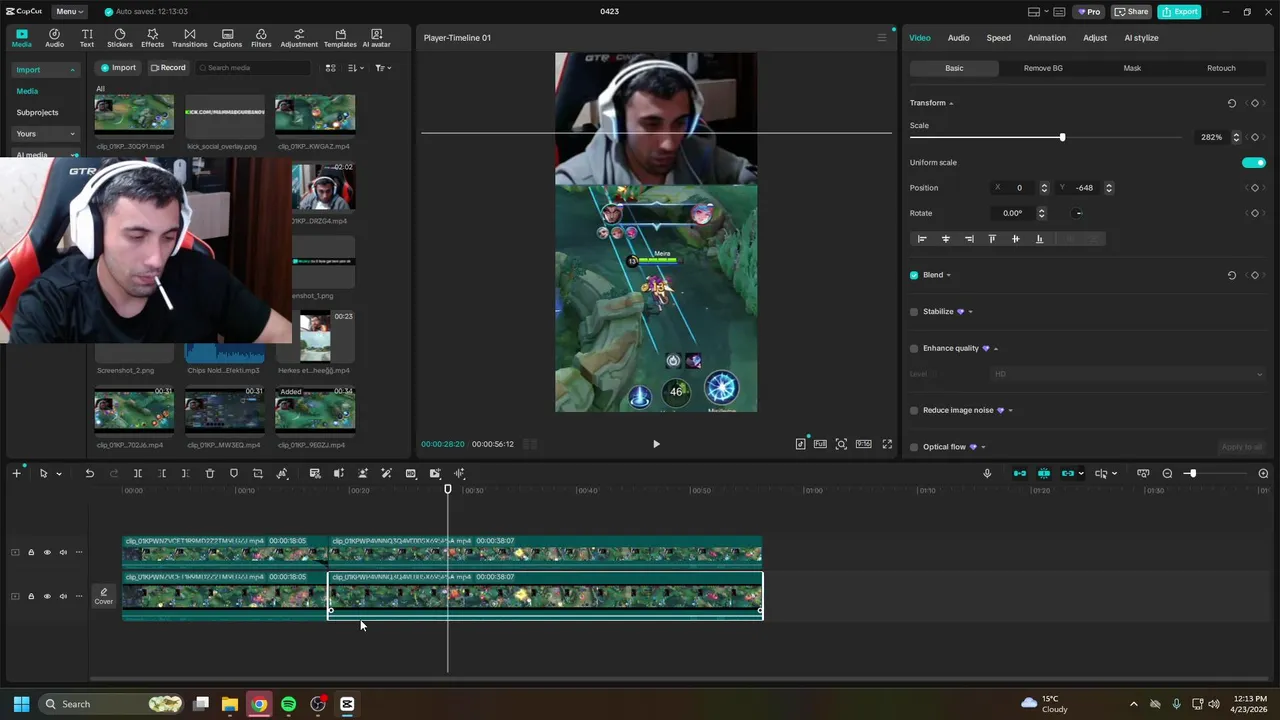This screenshot has height=720, width=1280.
Task: Zoom in the timeline
Action: click(x=1263, y=473)
